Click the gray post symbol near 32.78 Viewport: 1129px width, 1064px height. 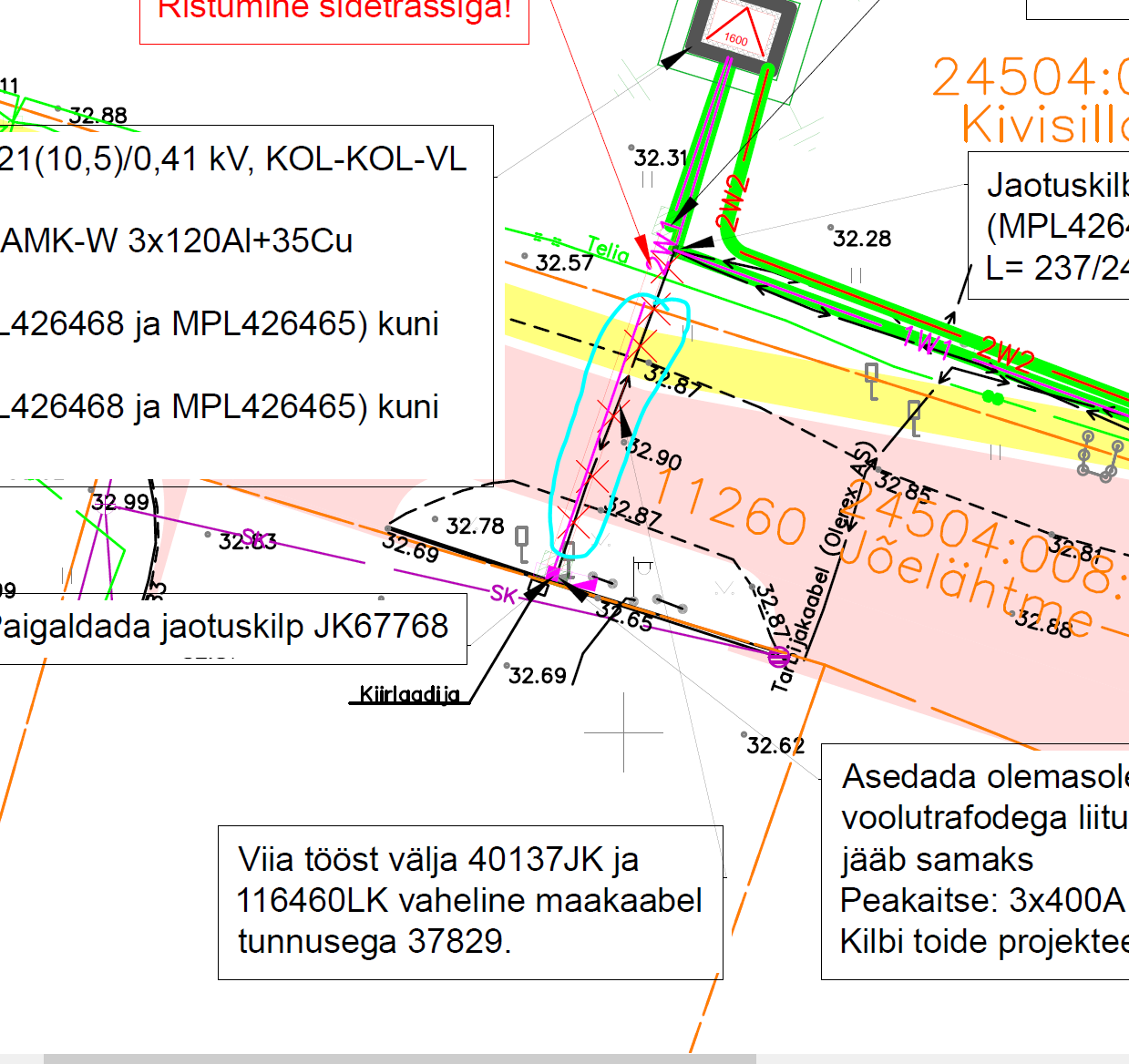click(x=522, y=543)
